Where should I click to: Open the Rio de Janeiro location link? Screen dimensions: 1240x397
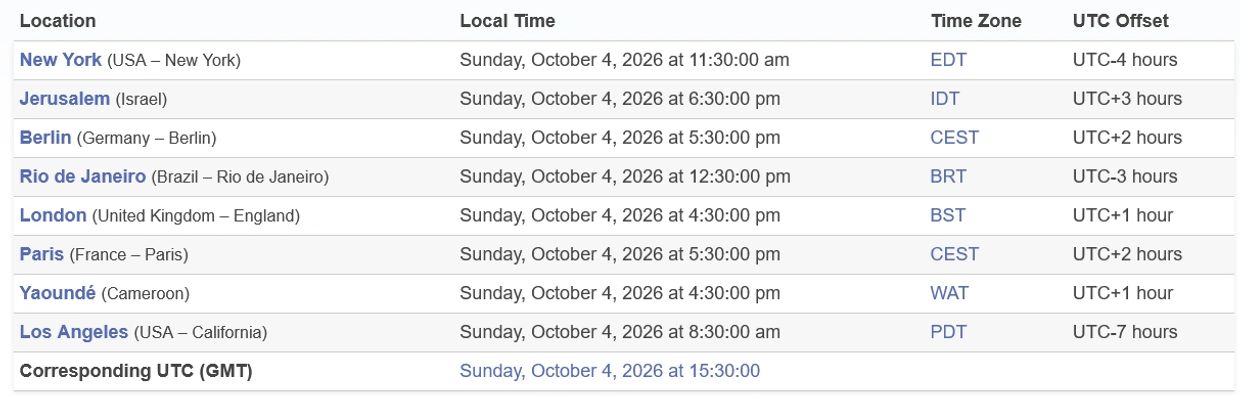tap(83, 177)
